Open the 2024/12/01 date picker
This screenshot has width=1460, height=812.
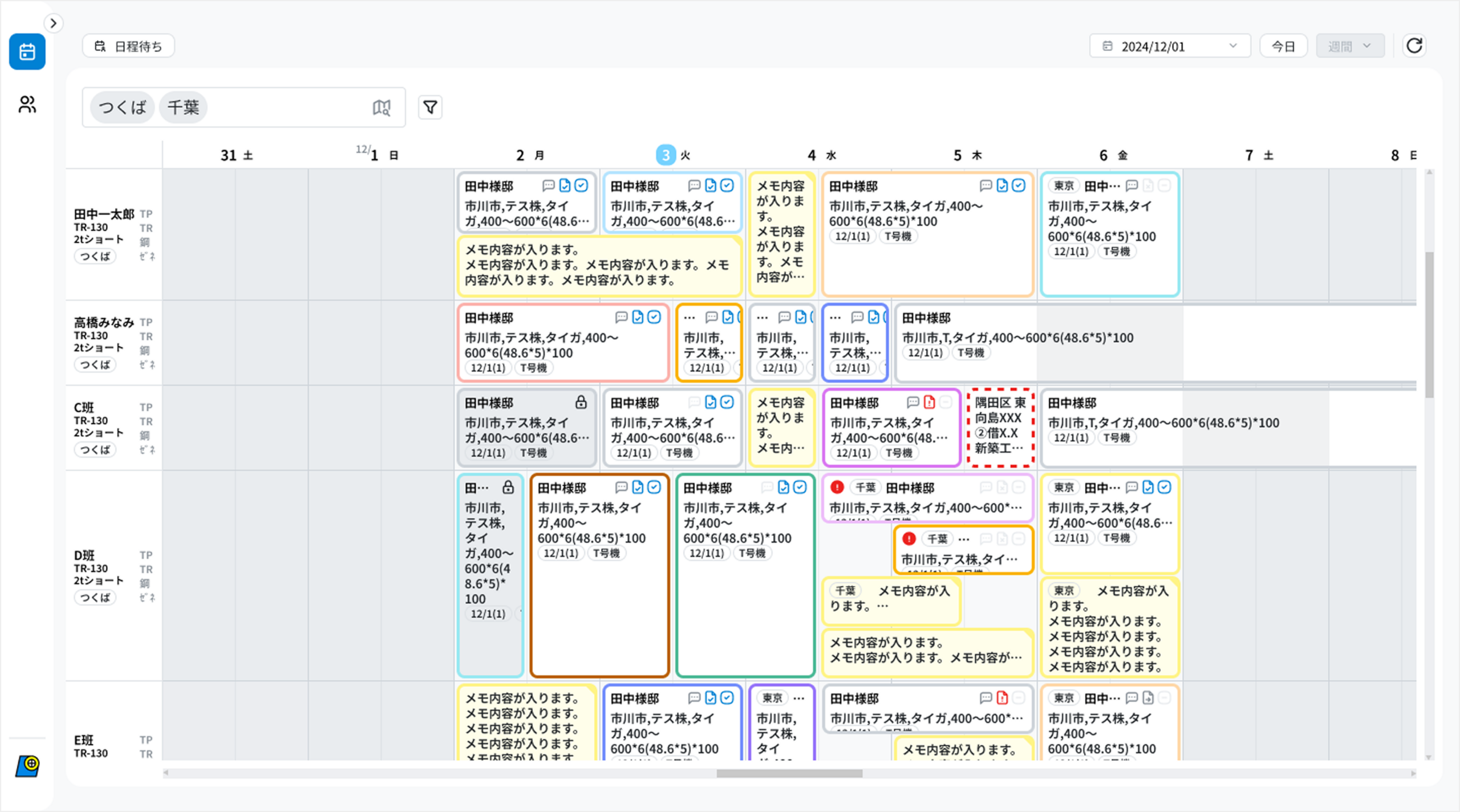[1170, 46]
